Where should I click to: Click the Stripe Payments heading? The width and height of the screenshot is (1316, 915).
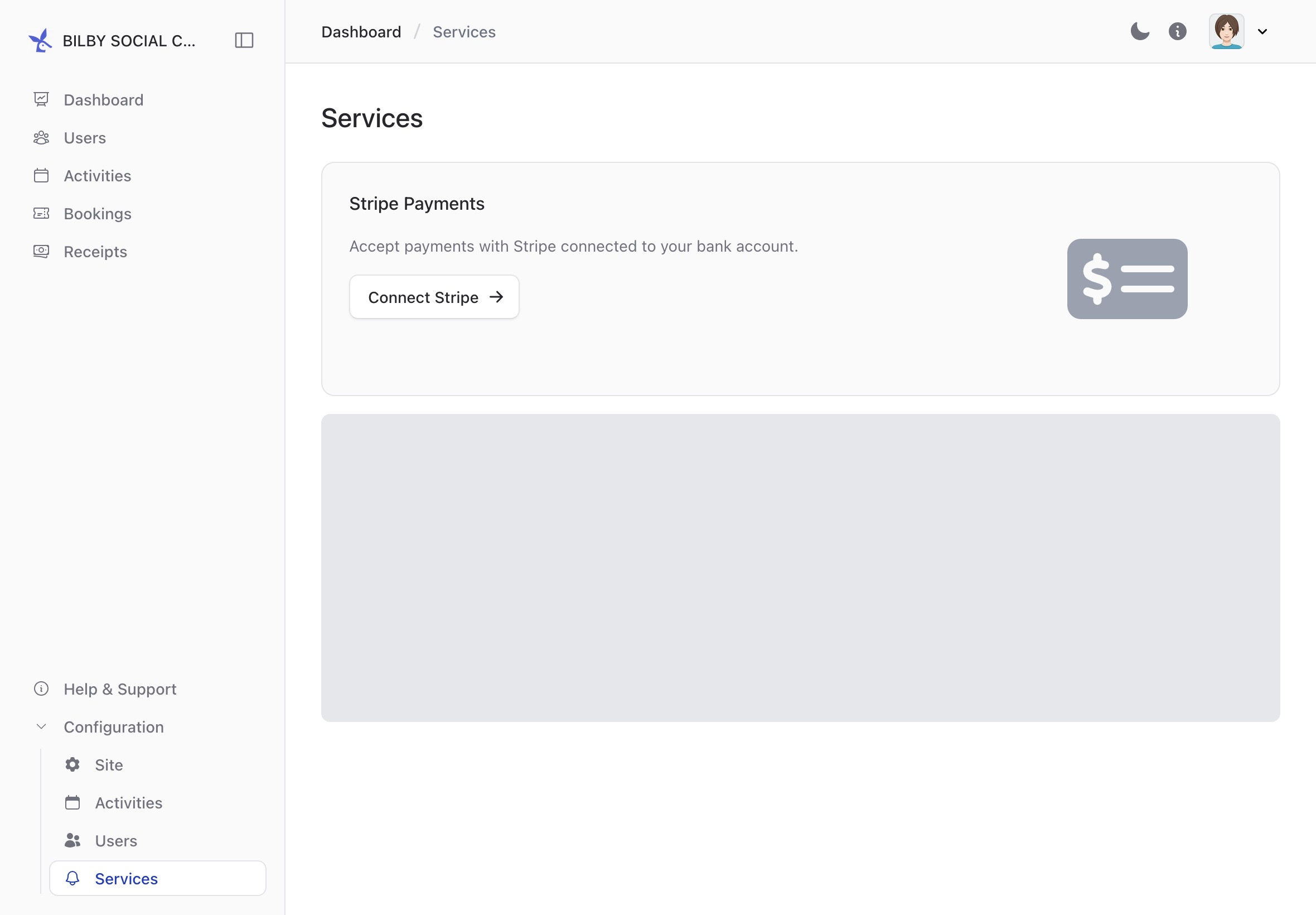click(x=417, y=204)
